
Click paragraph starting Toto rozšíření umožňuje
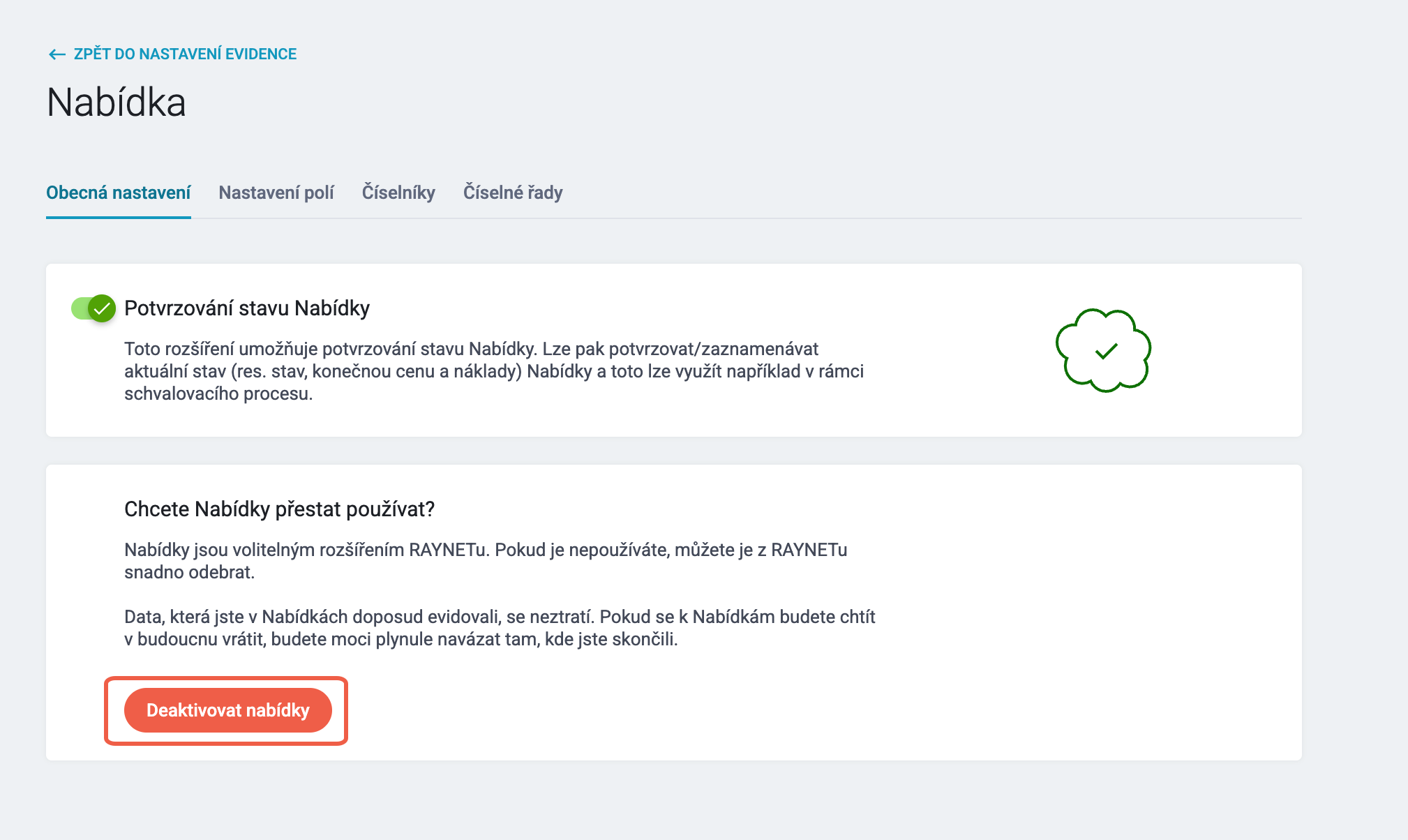(x=494, y=371)
